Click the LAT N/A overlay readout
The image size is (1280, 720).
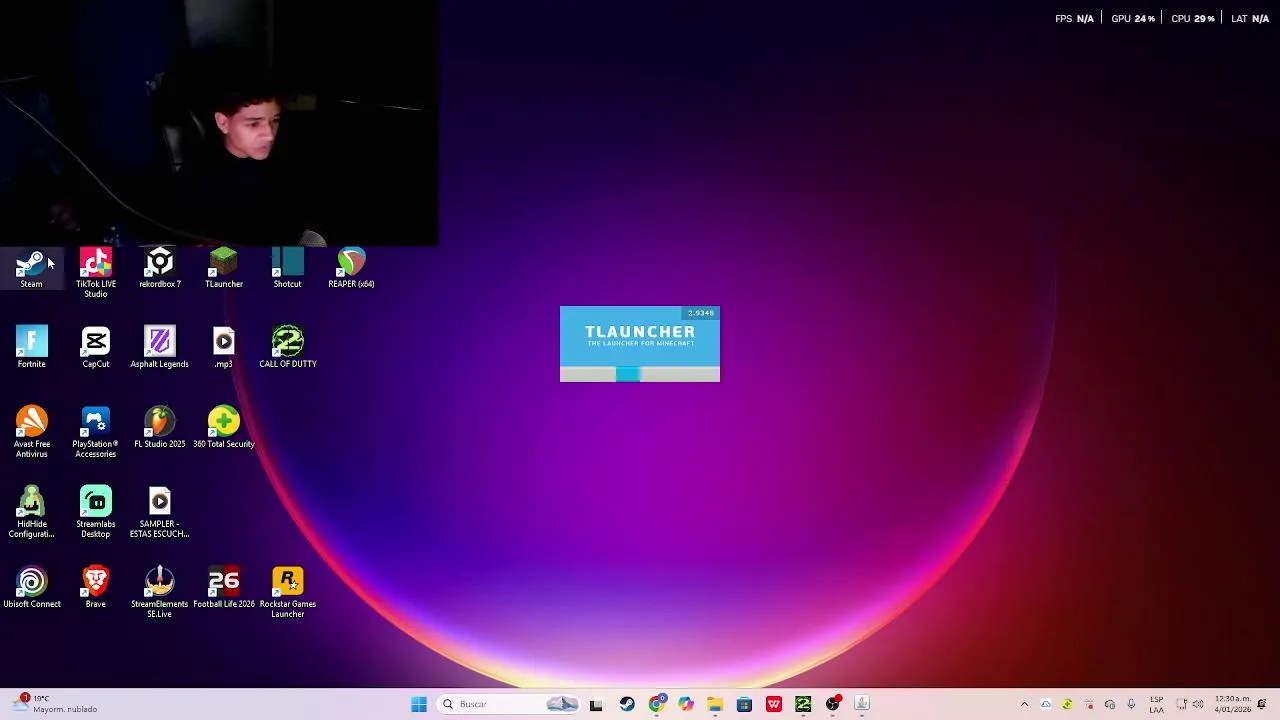(1250, 19)
